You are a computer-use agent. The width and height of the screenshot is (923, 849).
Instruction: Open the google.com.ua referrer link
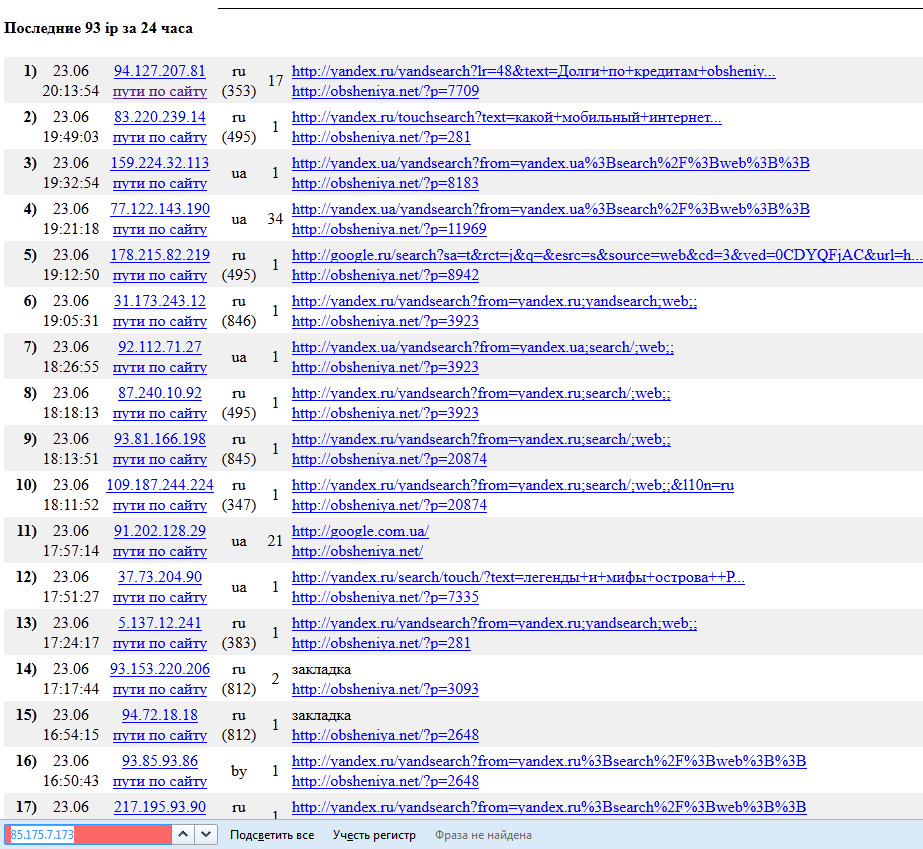360,530
